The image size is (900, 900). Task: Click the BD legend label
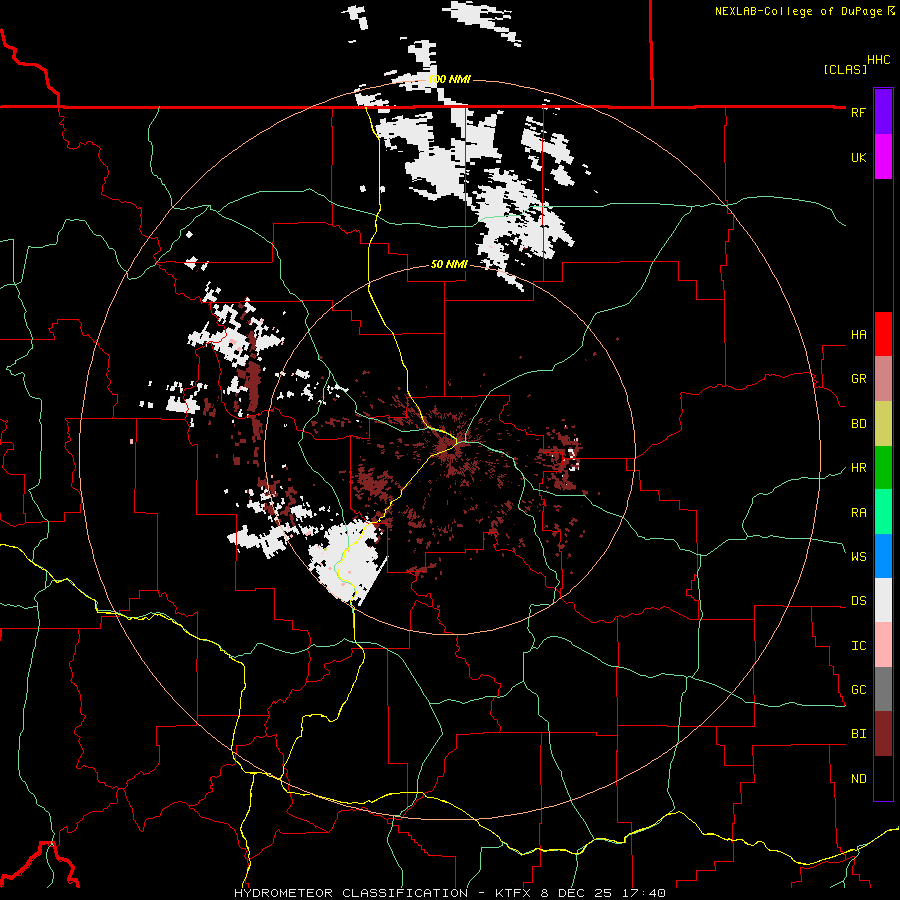858,423
